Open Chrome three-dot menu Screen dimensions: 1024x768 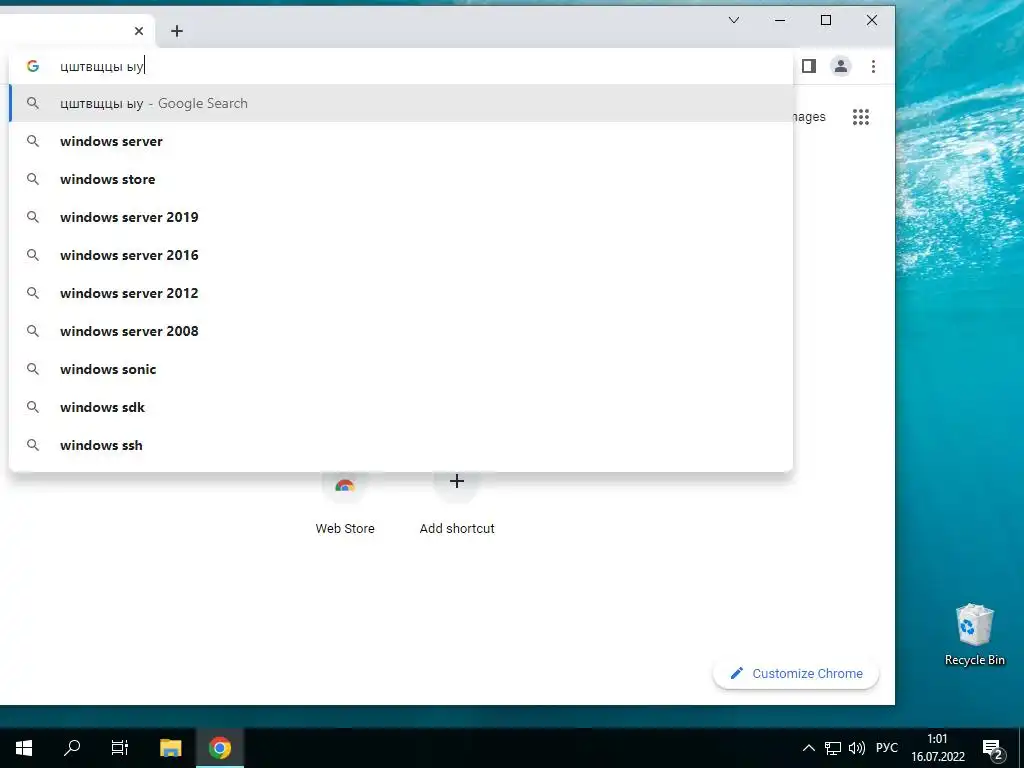point(873,66)
